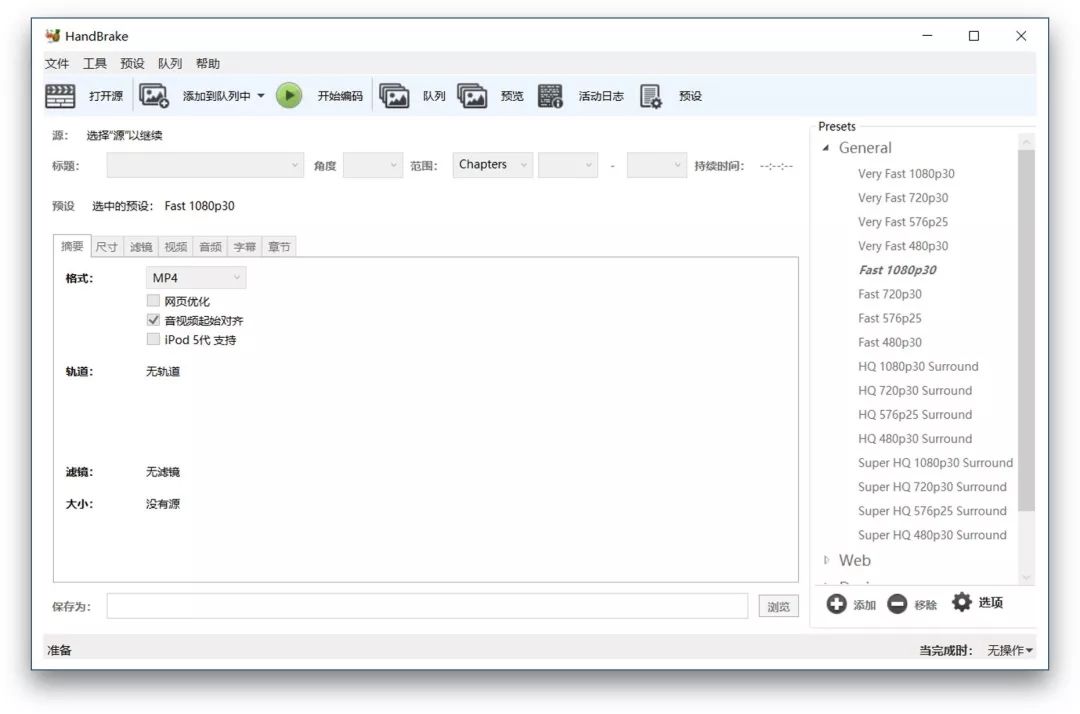
Task: Click the 活动日志 toolbar label
Action: coord(601,96)
